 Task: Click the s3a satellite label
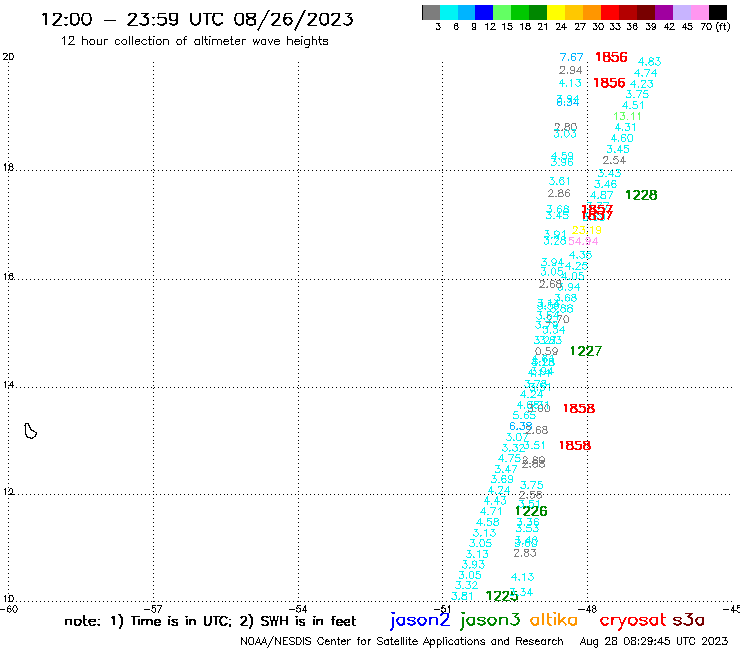(x=688, y=620)
